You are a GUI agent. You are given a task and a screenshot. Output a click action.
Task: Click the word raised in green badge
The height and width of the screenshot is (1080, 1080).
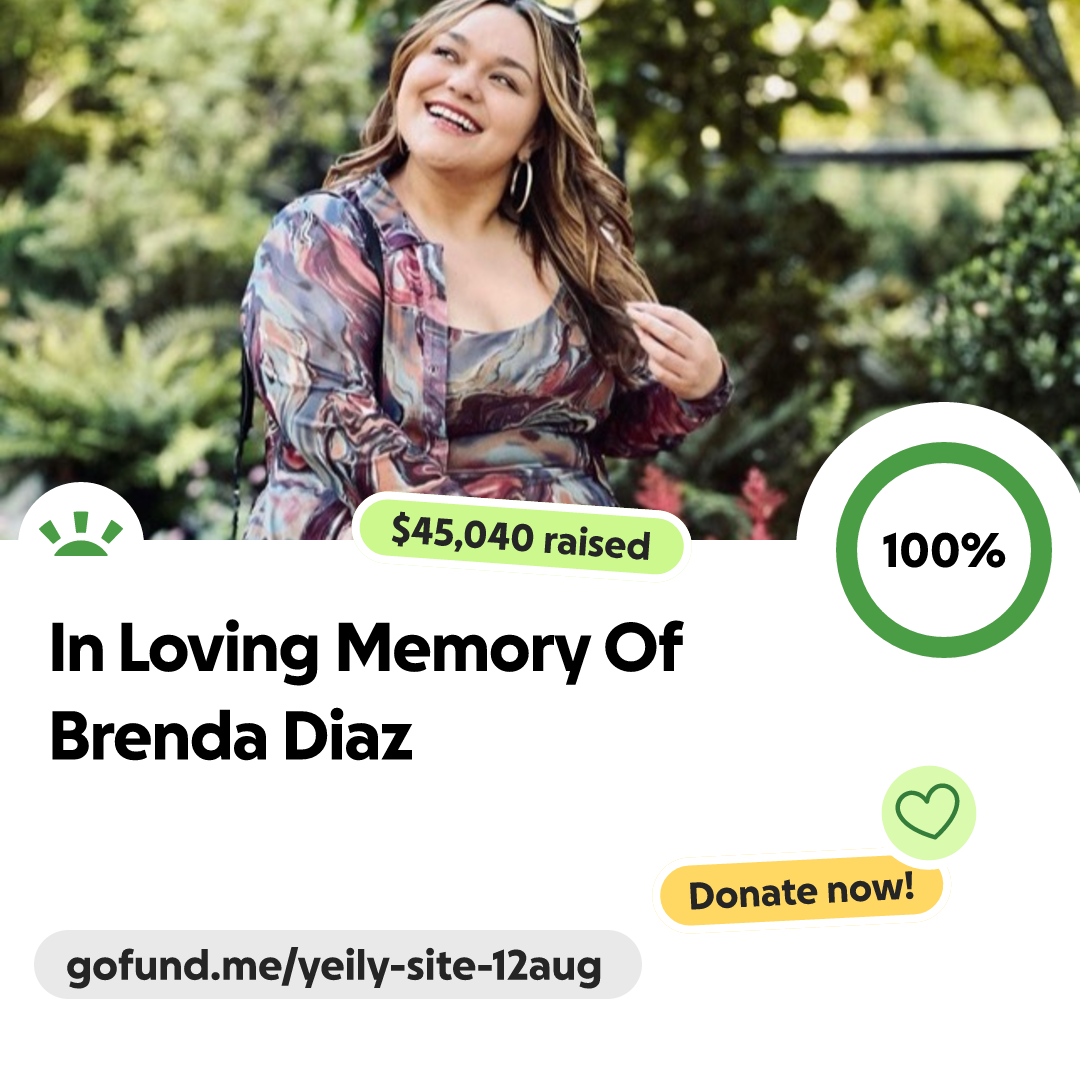point(596,543)
